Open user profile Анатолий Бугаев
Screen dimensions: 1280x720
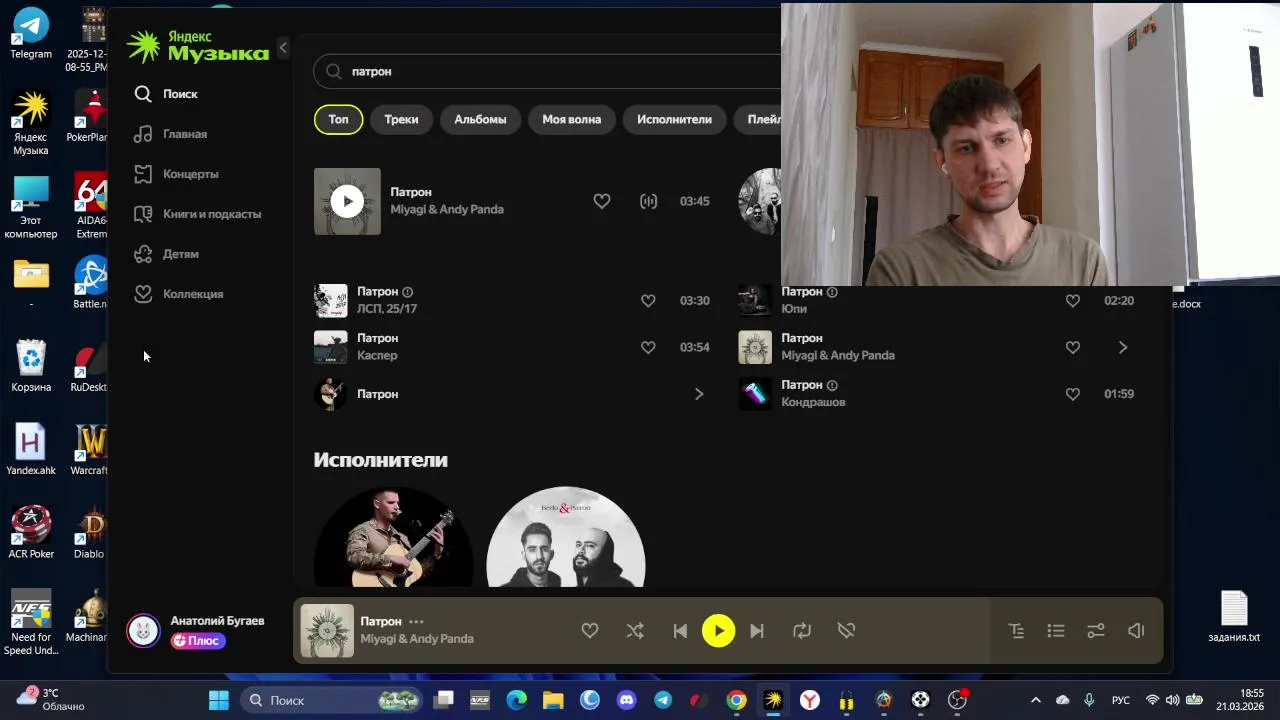217,621
